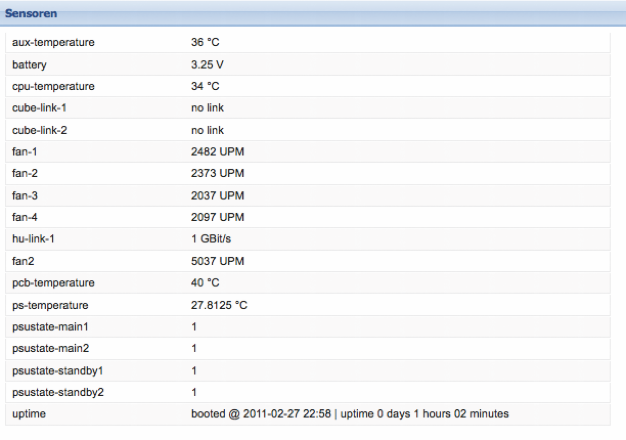The width and height of the screenshot is (626, 440).
Task: Click the cpu-temperature row label
Action: coord(53,87)
